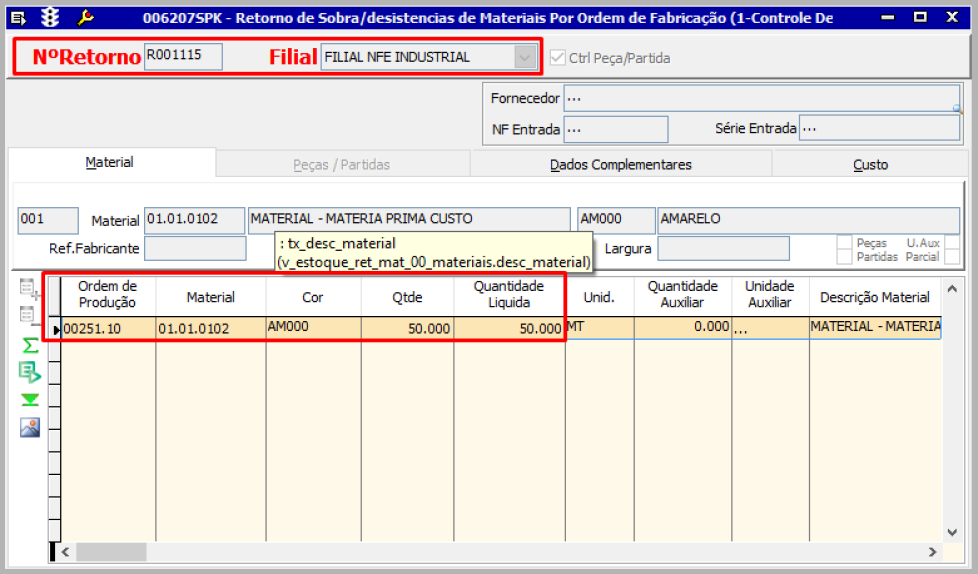This screenshot has height=574, width=978.
Task: Open the picture image icon
Action: tap(30, 427)
